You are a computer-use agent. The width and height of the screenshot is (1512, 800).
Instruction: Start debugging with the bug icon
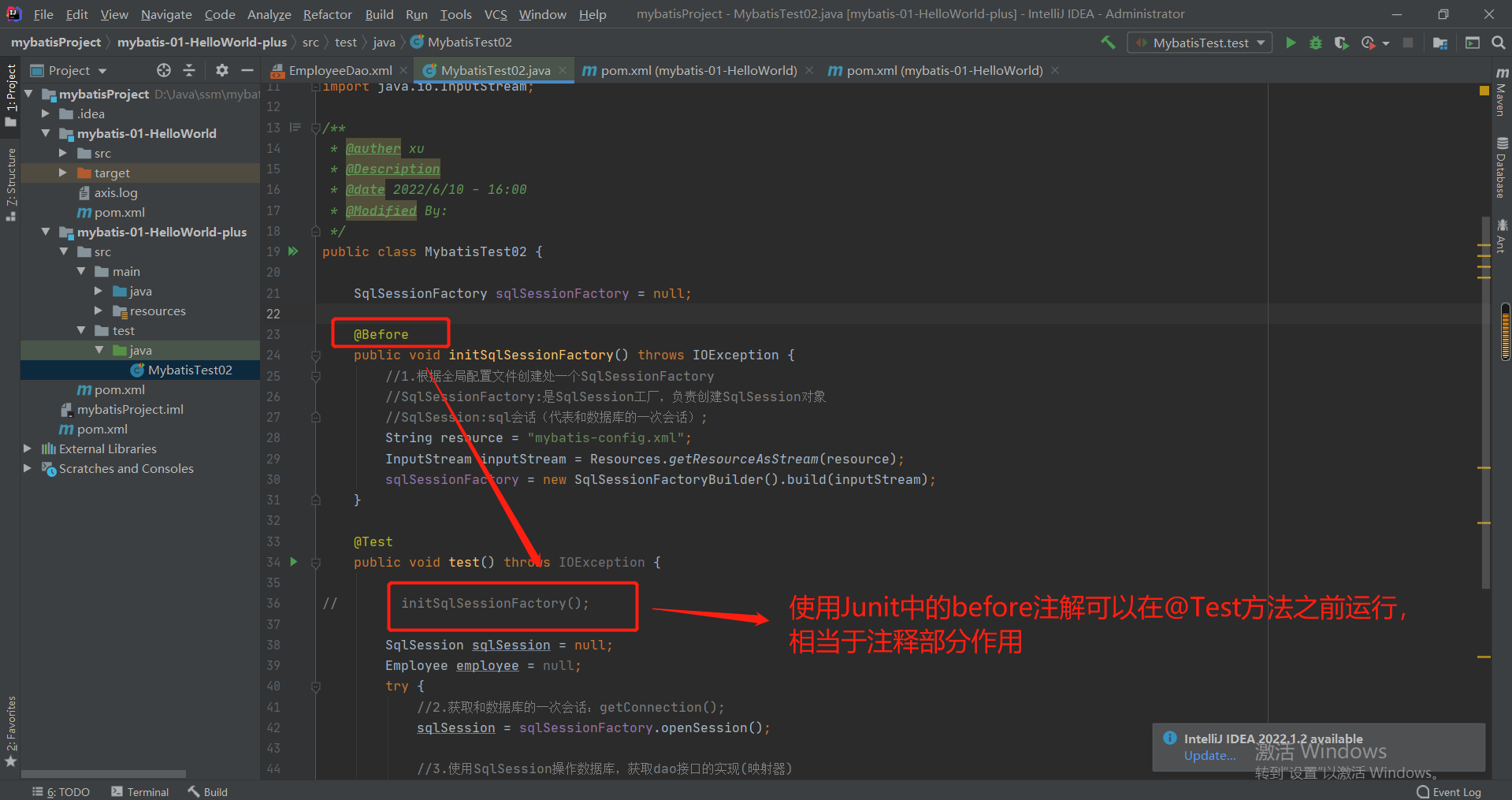pos(1316,43)
